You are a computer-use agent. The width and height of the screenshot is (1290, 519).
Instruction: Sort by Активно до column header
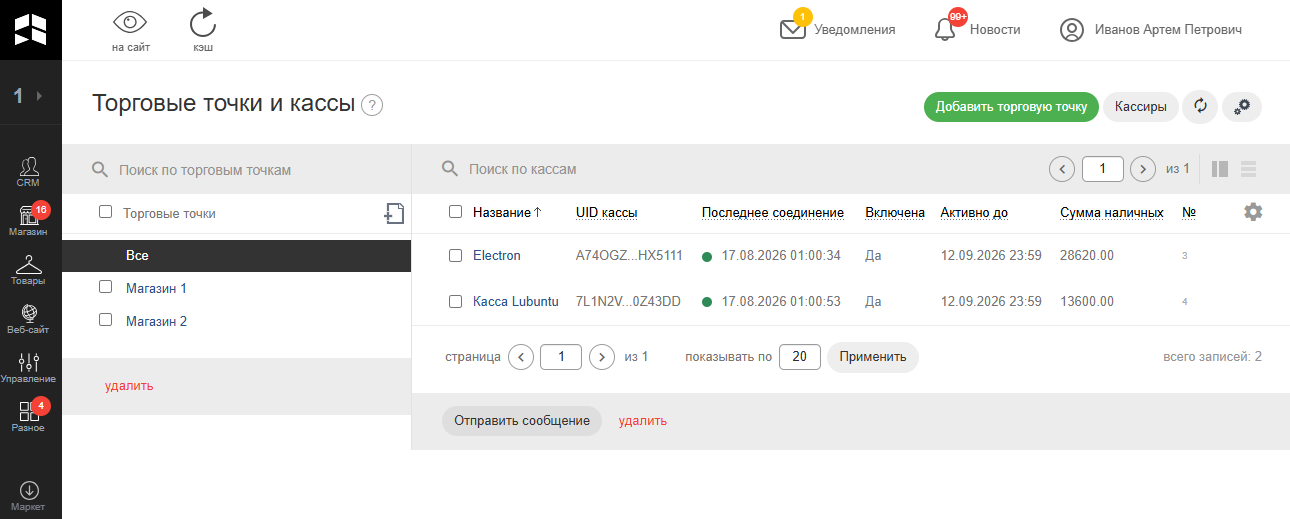(974, 212)
